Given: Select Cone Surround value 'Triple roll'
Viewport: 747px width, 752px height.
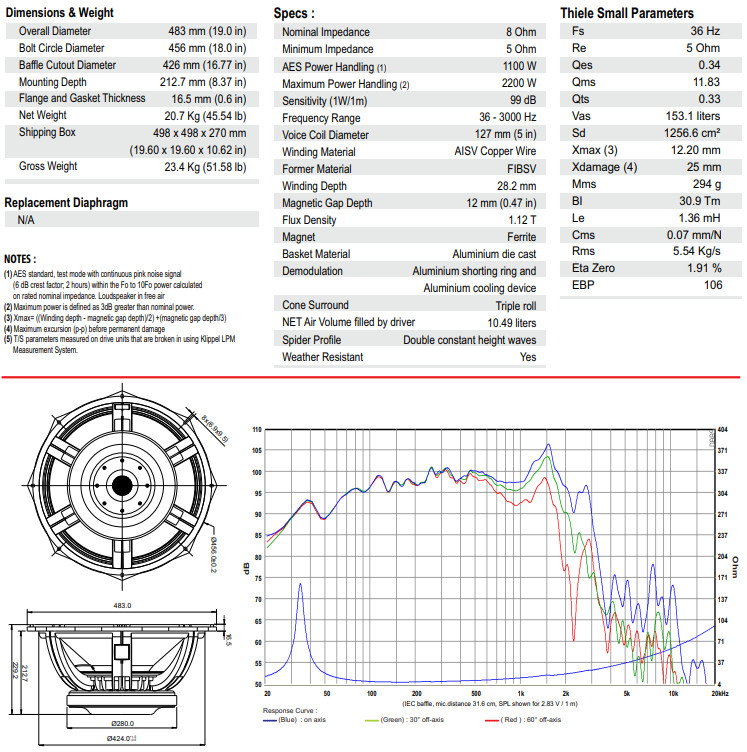Looking at the screenshot, I should tap(516, 306).
